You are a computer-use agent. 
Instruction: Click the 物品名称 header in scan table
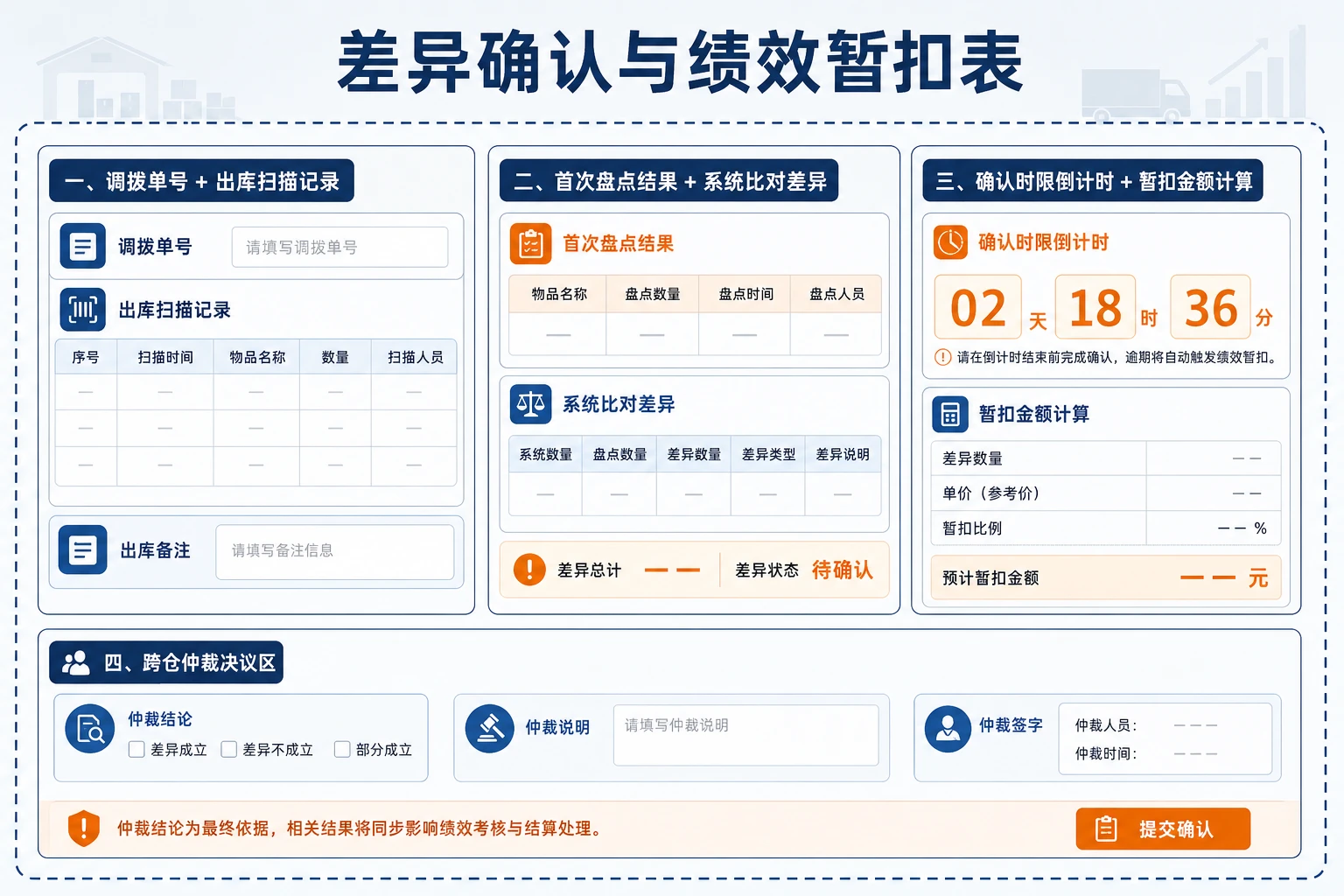257,357
